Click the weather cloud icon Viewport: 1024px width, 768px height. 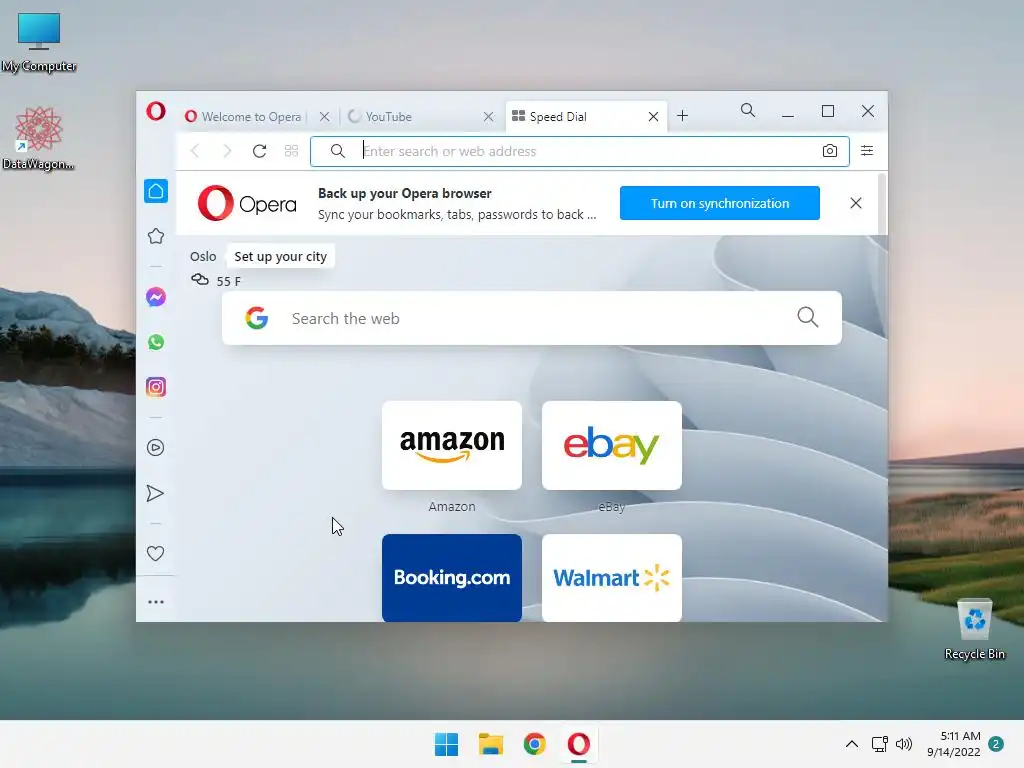[200, 280]
